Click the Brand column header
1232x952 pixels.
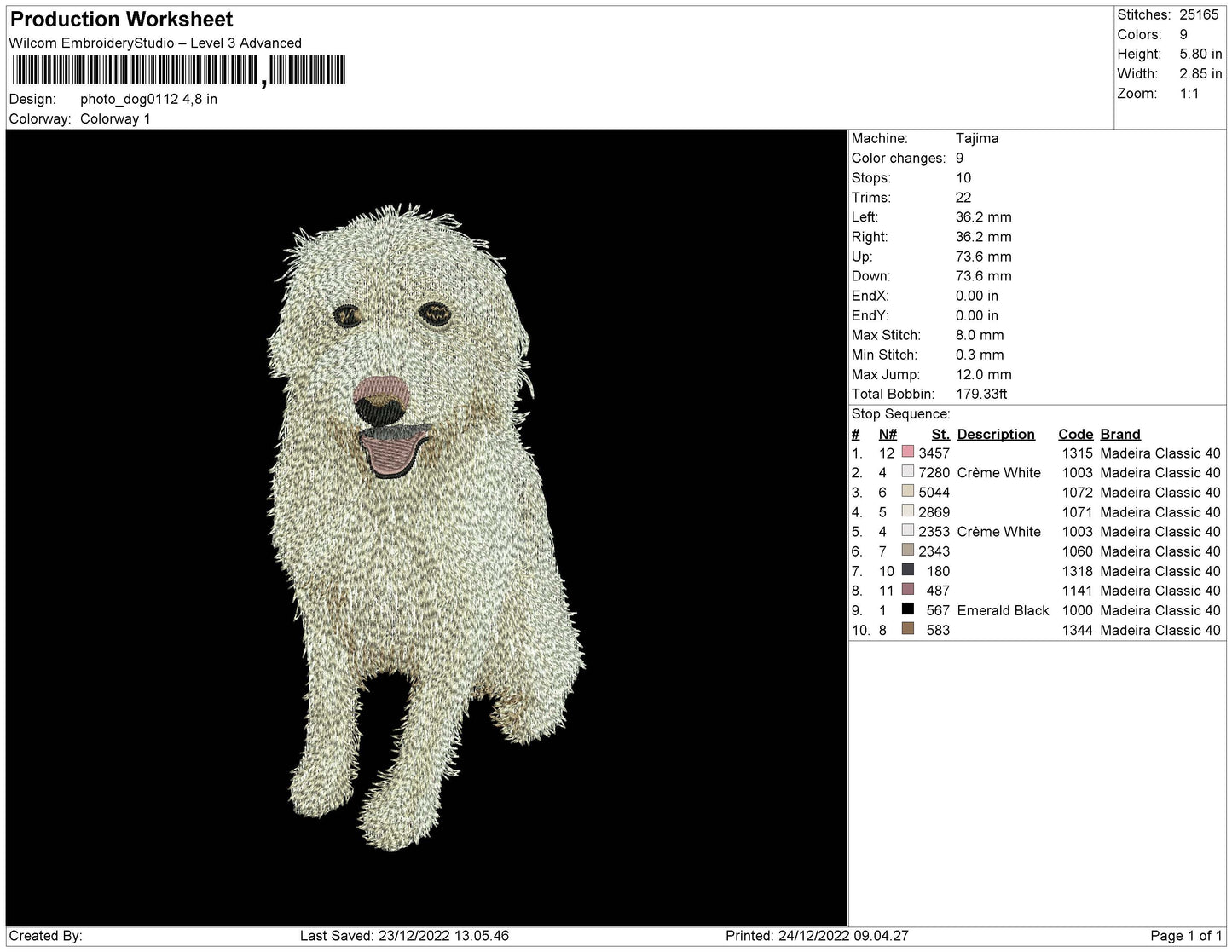pos(1119,434)
